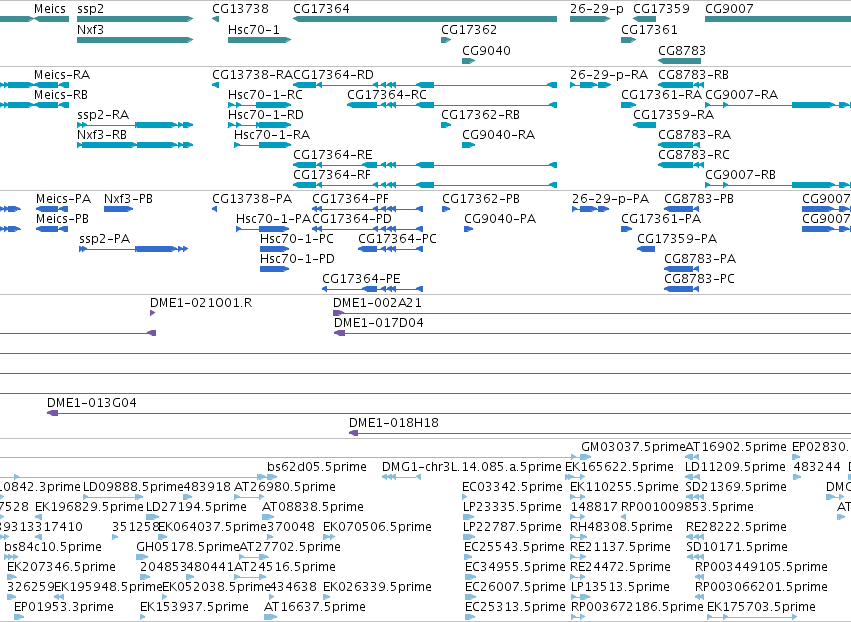Click the ssp2 gene label

click(x=91, y=9)
